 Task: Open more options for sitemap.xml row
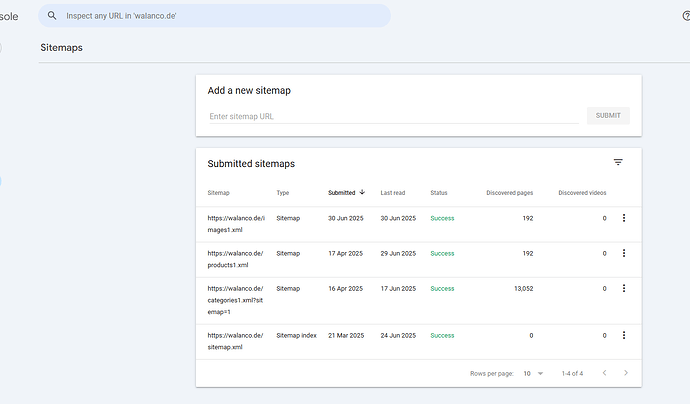[x=624, y=335]
